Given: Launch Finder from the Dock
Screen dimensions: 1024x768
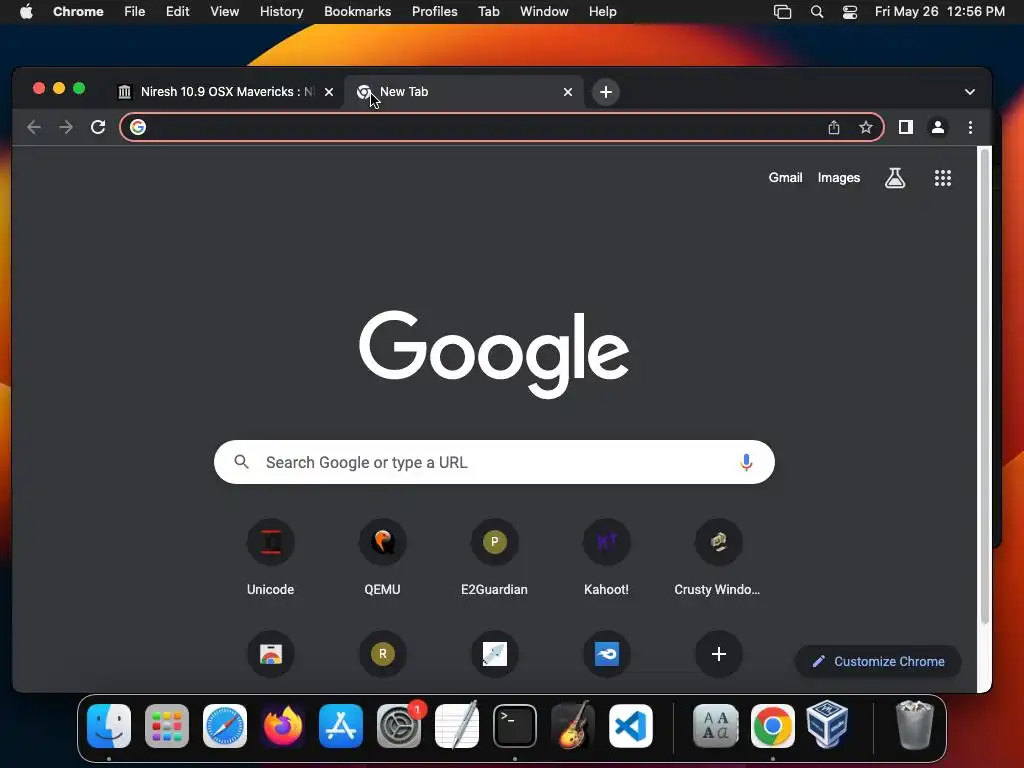Looking at the screenshot, I should tap(109, 726).
